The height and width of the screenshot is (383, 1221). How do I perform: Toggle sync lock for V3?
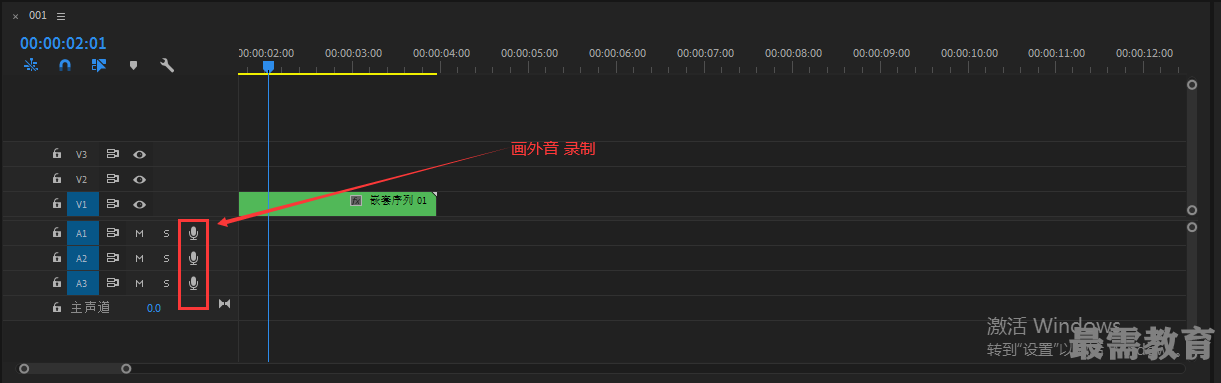[x=113, y=154]
